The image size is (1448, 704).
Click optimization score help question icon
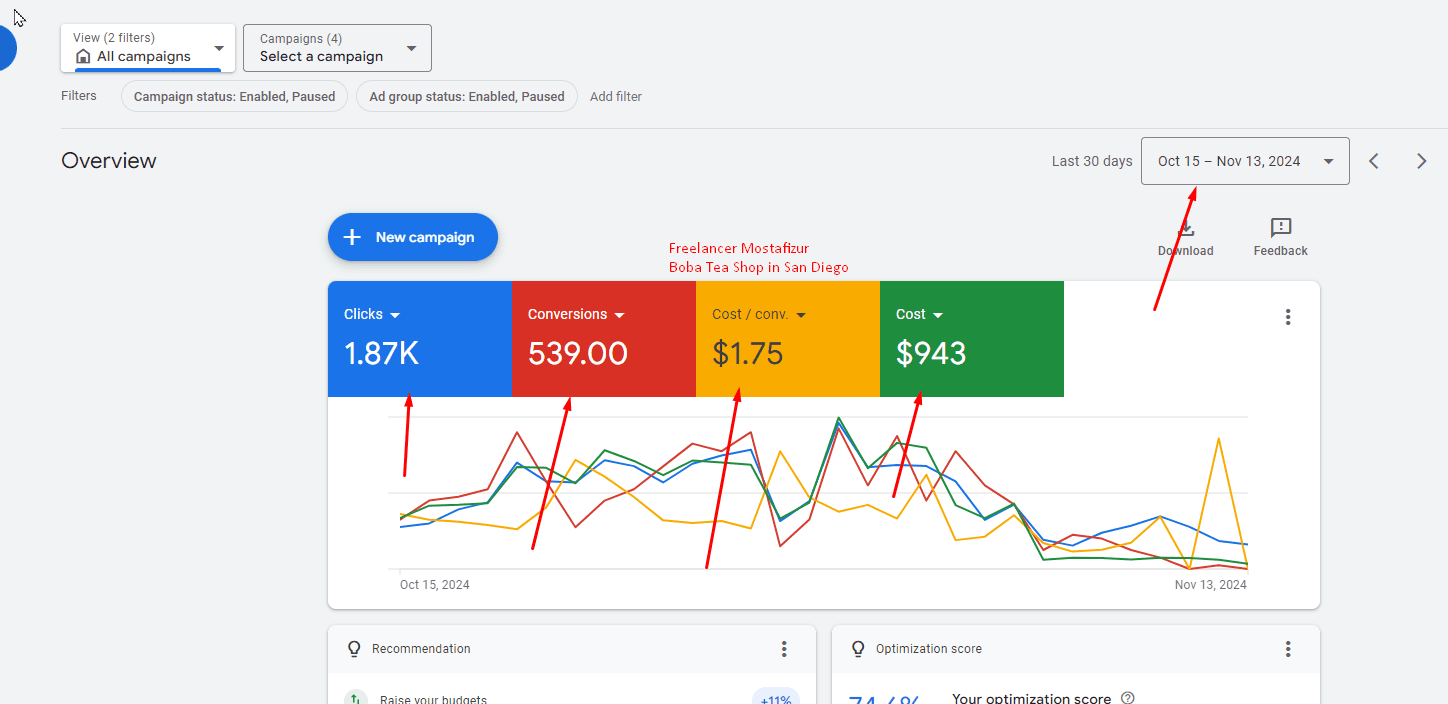tap(1128, 698)
